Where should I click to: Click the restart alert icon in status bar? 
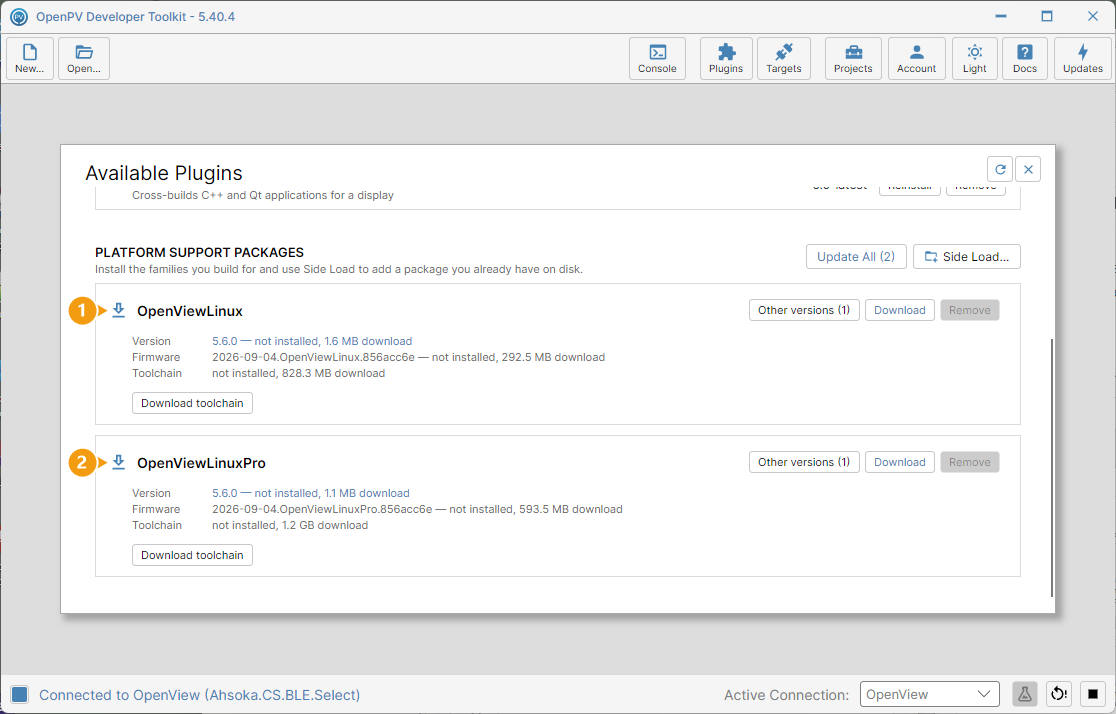pos(1059,694)
